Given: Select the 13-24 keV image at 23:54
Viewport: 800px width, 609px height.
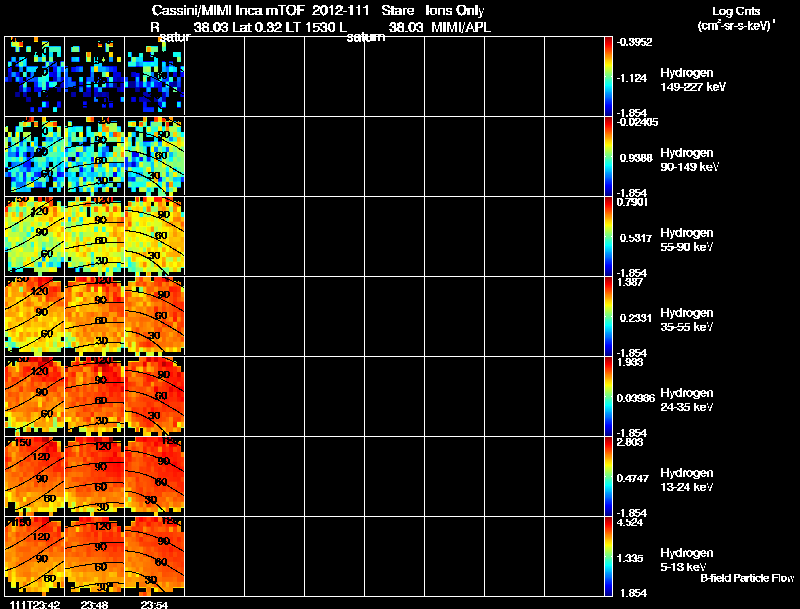Looking at the screenshot, I should pos(155,476).
